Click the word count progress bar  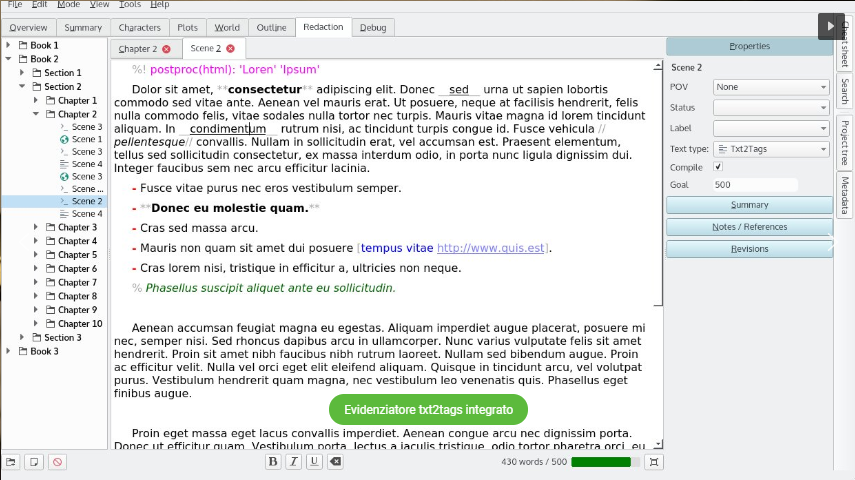605,462
